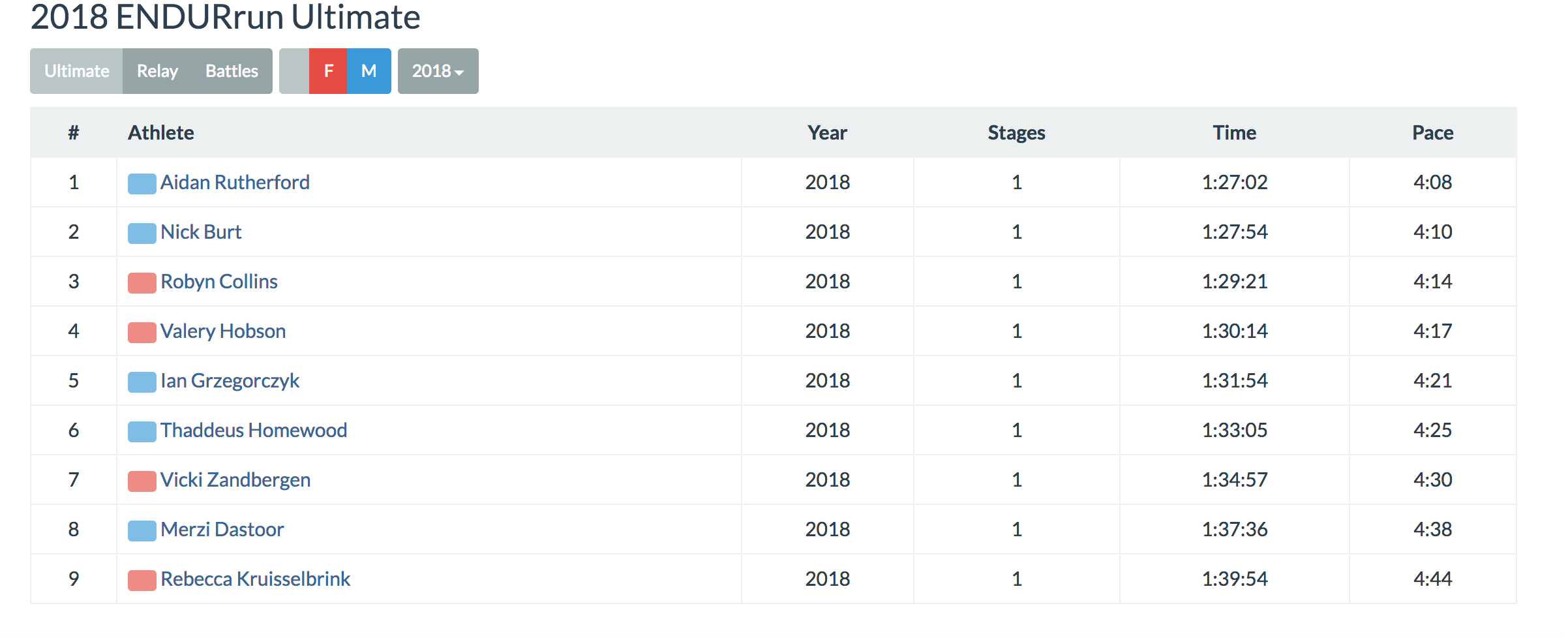Switch to the Battles tab
1568x638 pixels.
[x=232, y=71]
